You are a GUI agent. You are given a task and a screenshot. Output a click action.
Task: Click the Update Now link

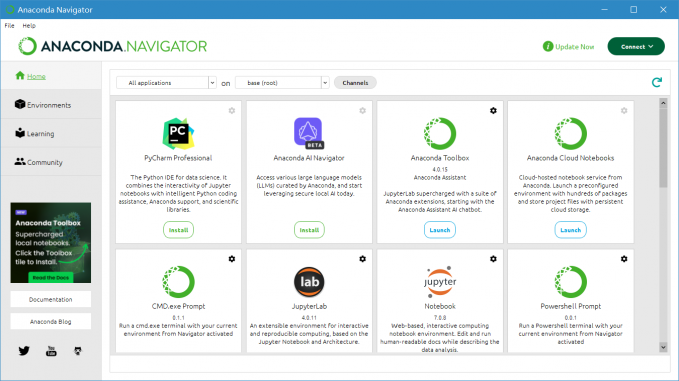(575, 47)
